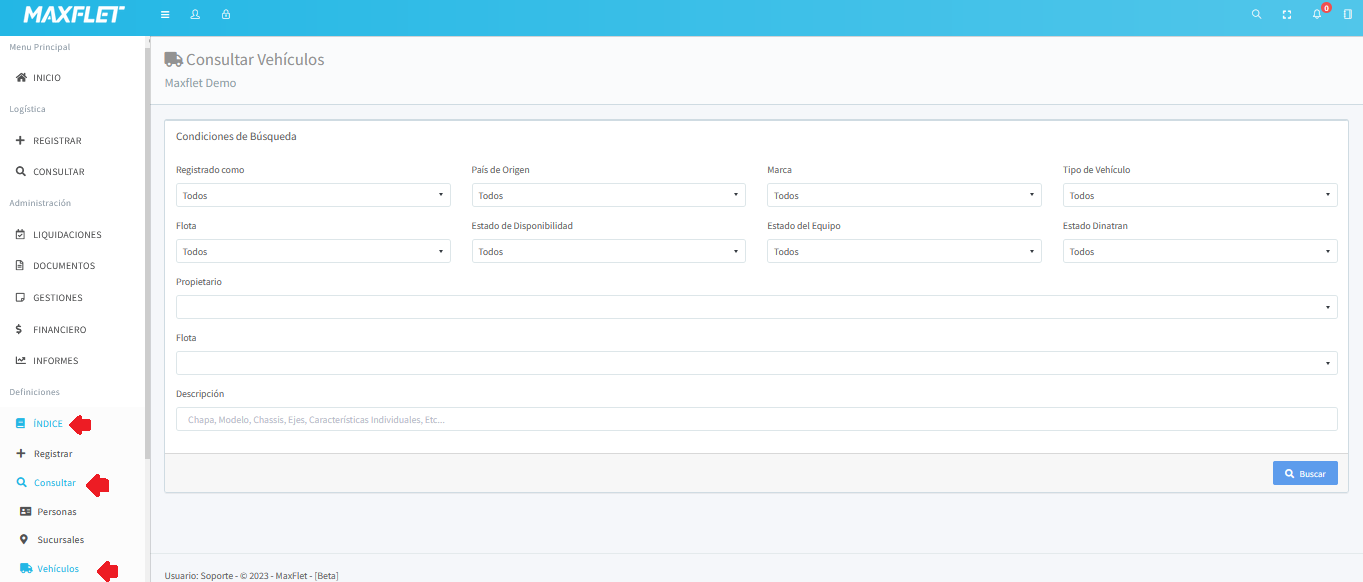This screenshot has height=582, width=1363.
Task: Open notifications bell icon
Action: tap(1317, 15)
